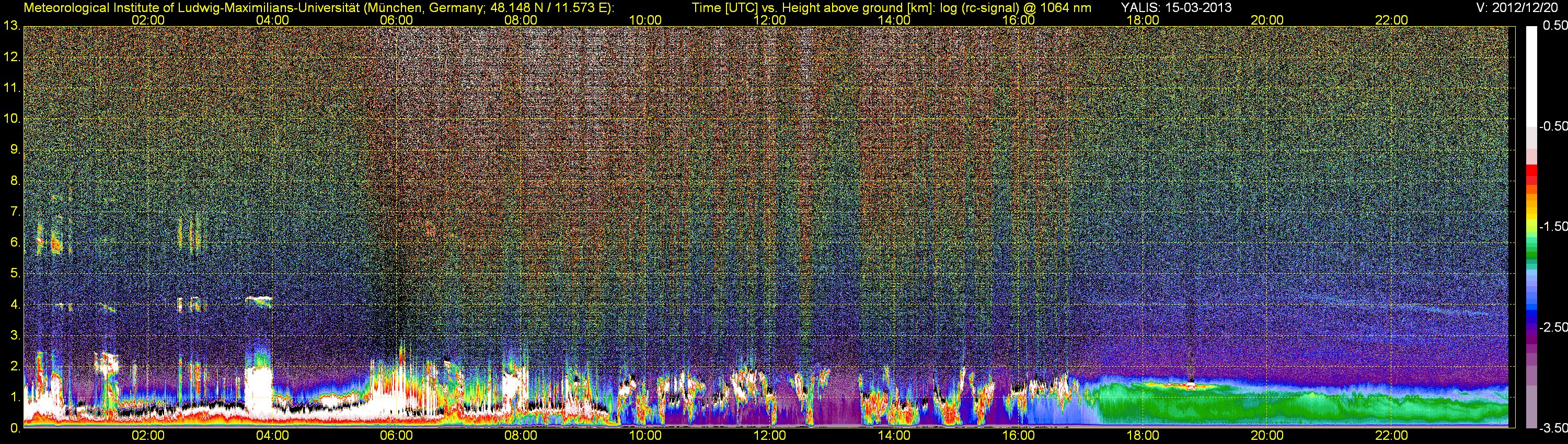Click the height axis label '7.'
This screenshot has height=444, width=1568.
click(x=15, y=212)
